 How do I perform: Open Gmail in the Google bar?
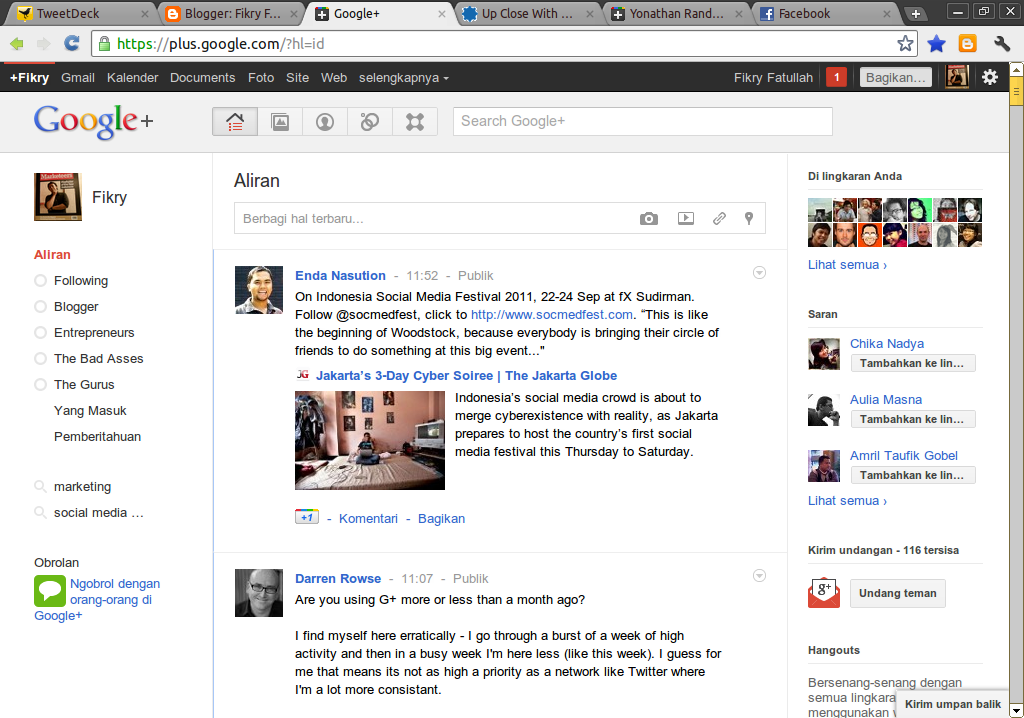[x=78, y=78]
